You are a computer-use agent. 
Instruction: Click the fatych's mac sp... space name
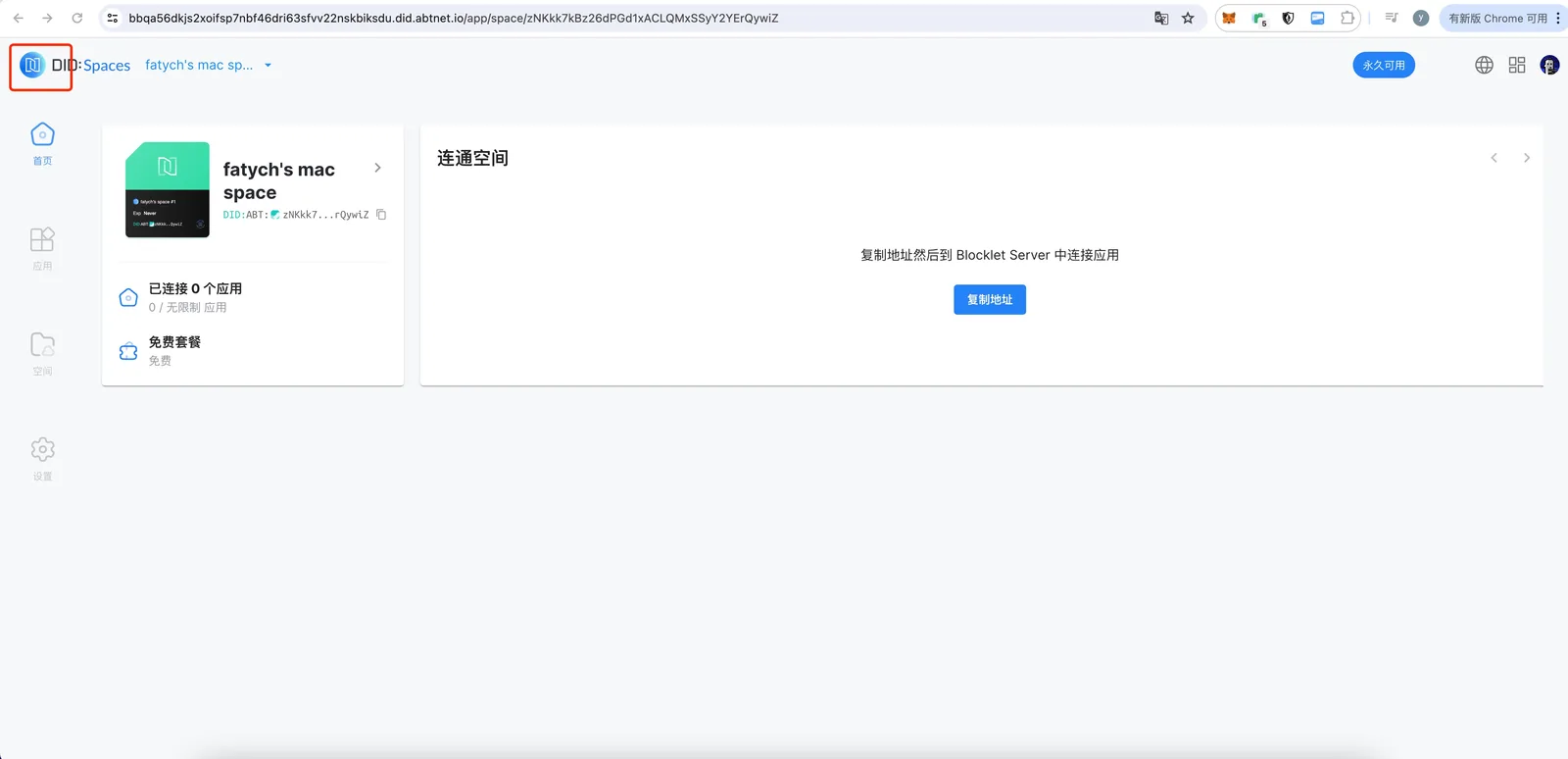click(x=199, y=65)
